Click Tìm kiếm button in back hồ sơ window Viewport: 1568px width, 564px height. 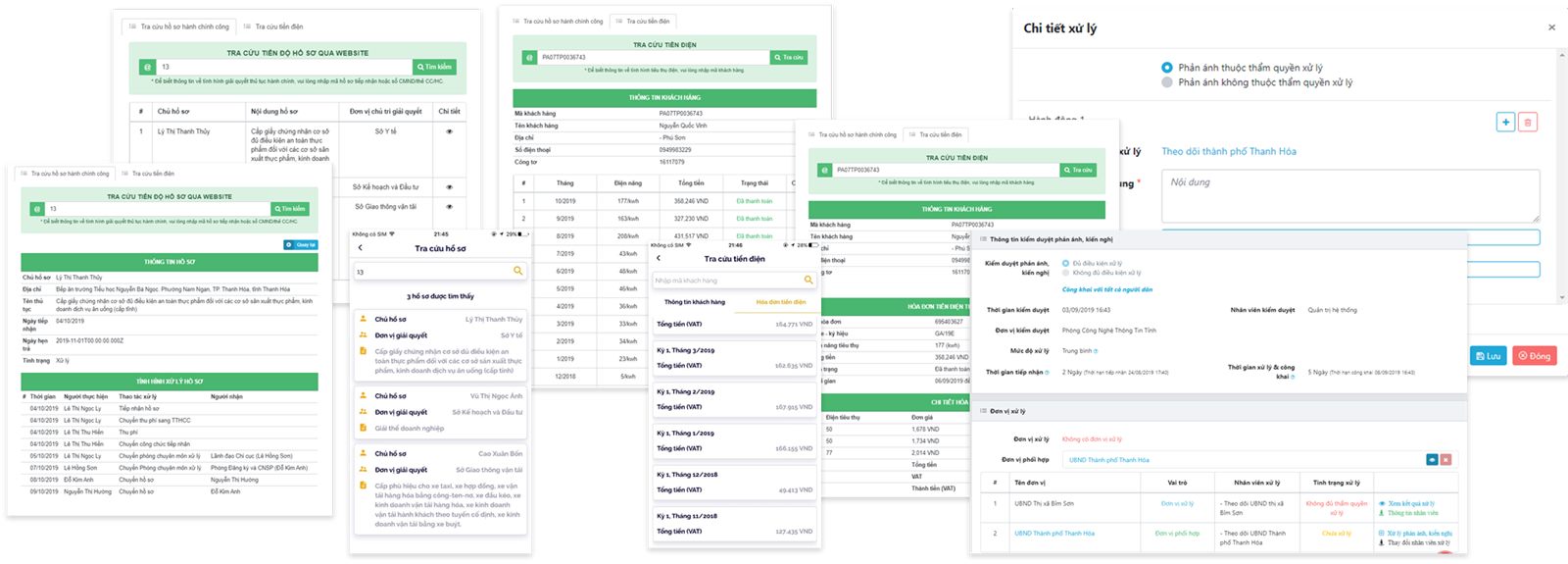(434, 67)
